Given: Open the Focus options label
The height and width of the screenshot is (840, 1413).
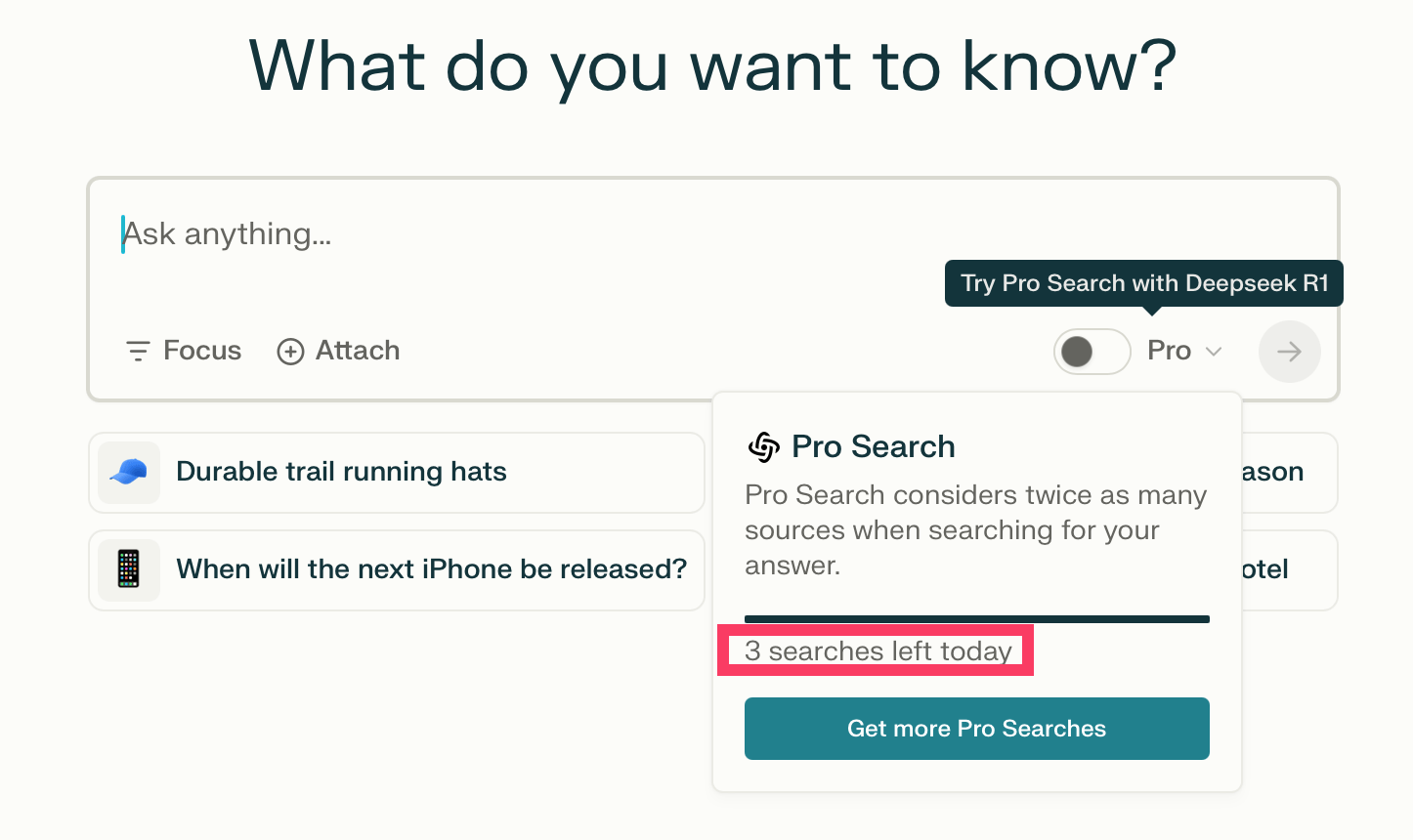Looking at the screenshot, I should point(202,351).
